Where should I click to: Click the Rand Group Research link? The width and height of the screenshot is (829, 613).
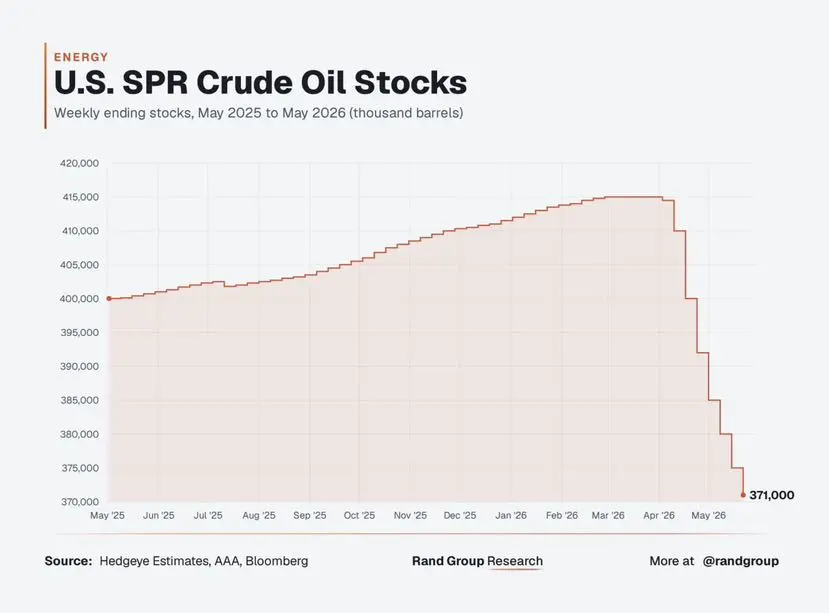pyautogui.click(x=477, y=561)
